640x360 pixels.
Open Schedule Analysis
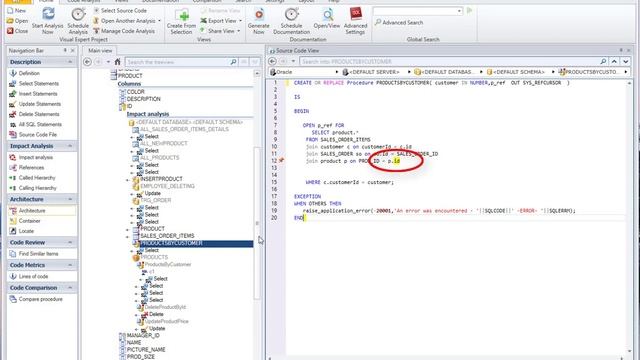78,20
